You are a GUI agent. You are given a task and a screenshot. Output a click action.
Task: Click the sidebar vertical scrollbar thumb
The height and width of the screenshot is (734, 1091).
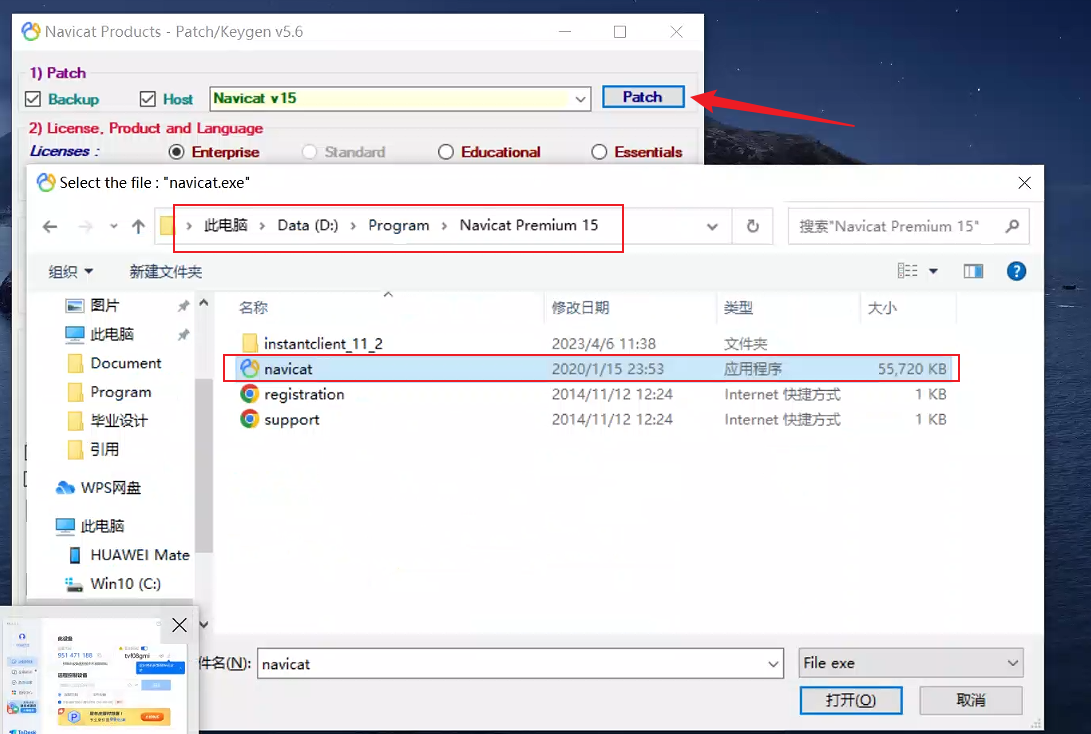204,466
